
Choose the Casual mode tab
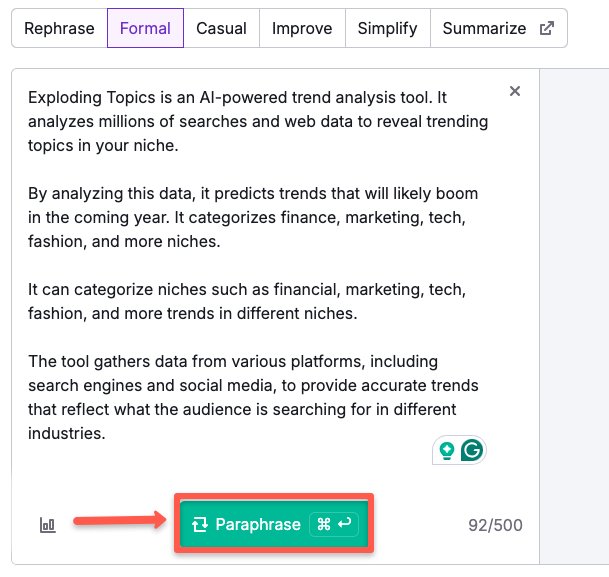[x=222, y=28]
